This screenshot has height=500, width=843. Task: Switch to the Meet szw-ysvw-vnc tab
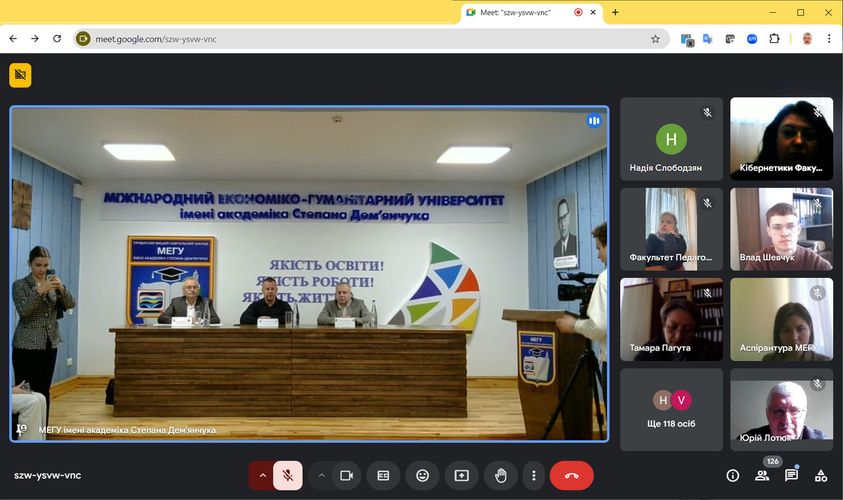pos(515,12)
